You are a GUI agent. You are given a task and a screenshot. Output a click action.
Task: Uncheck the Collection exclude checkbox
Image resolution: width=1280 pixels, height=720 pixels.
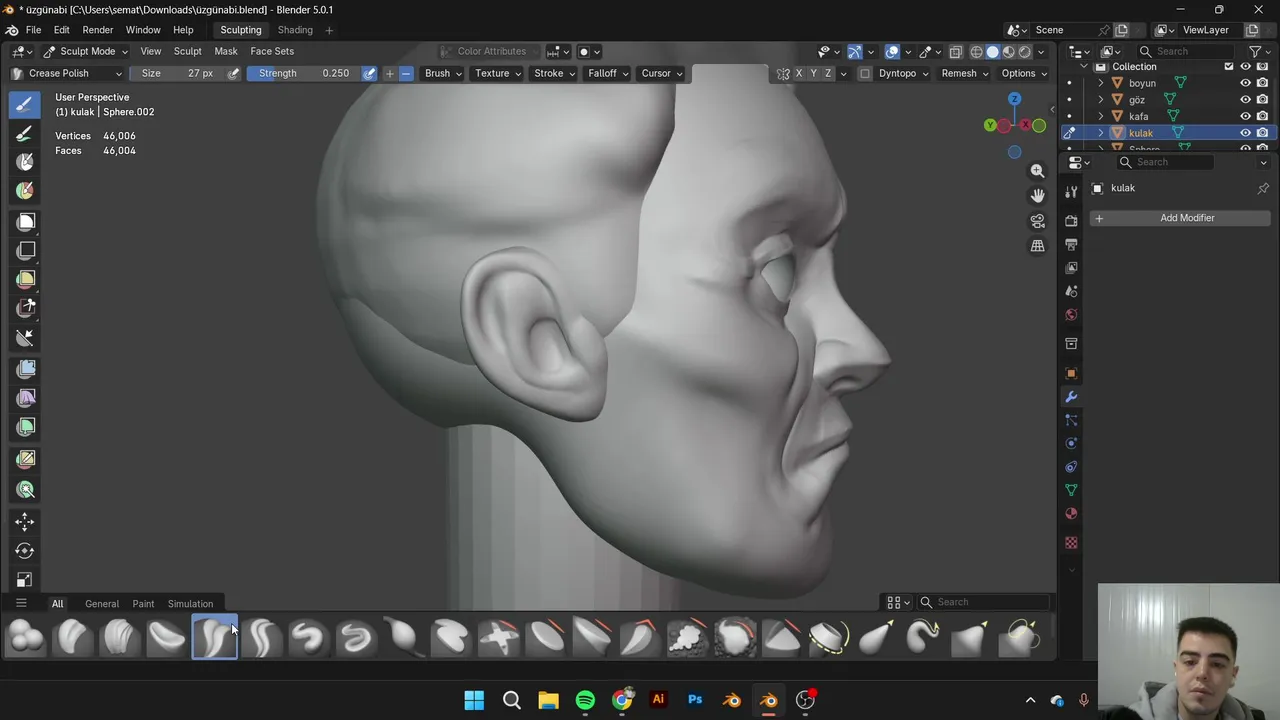point(1229,66)
